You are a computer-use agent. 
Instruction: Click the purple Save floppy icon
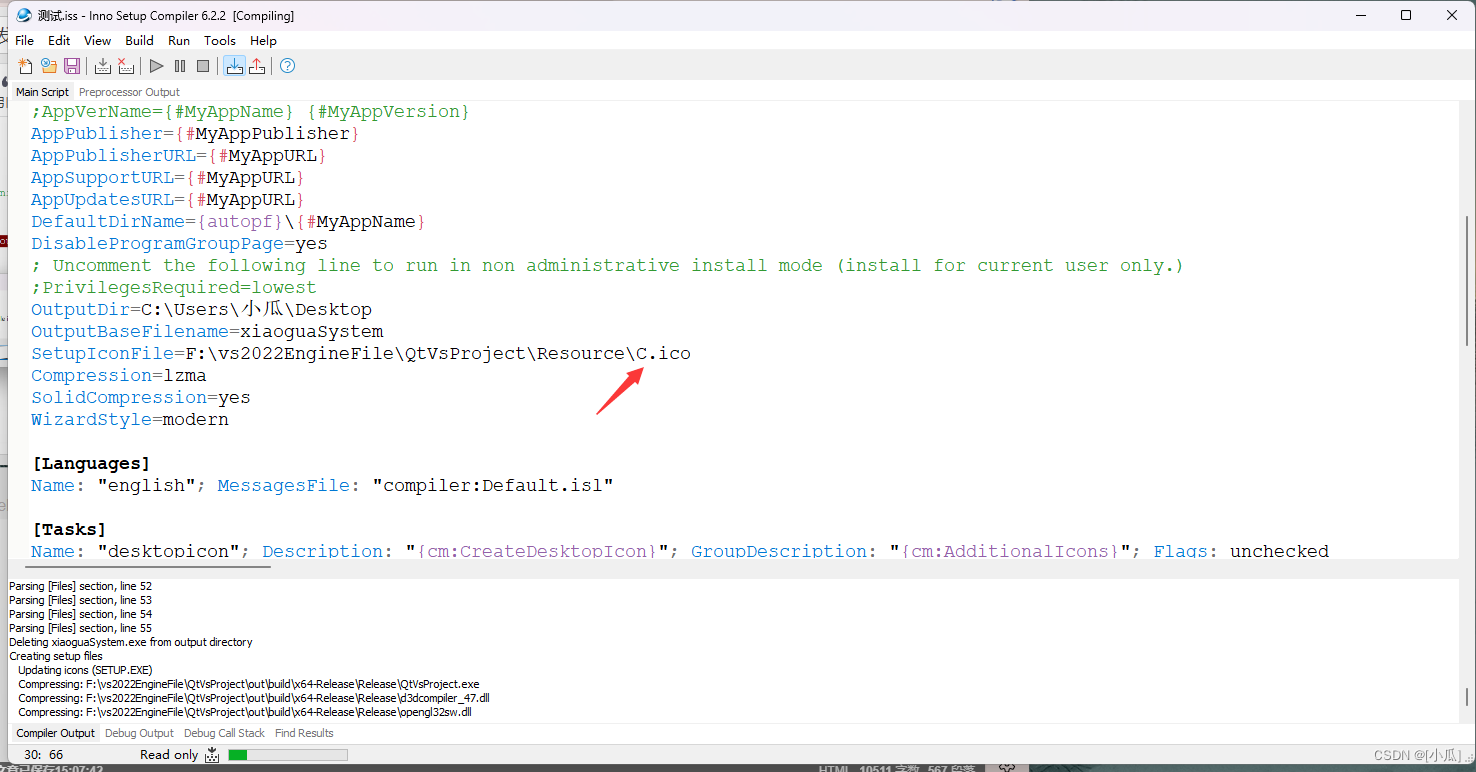(x=72, y=66)
